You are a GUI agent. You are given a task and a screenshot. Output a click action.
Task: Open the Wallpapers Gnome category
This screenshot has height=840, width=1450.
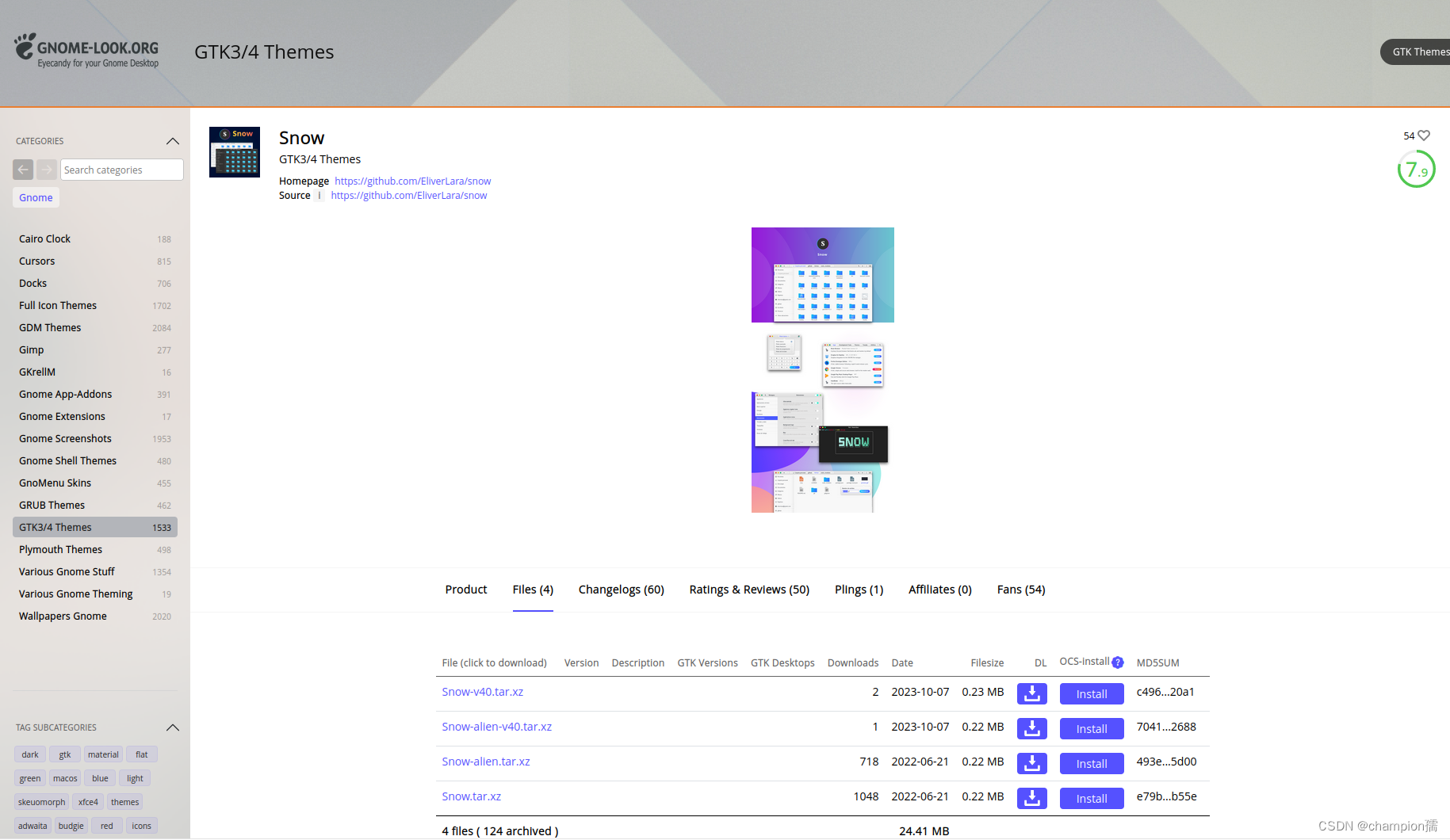tap(95, 616)
